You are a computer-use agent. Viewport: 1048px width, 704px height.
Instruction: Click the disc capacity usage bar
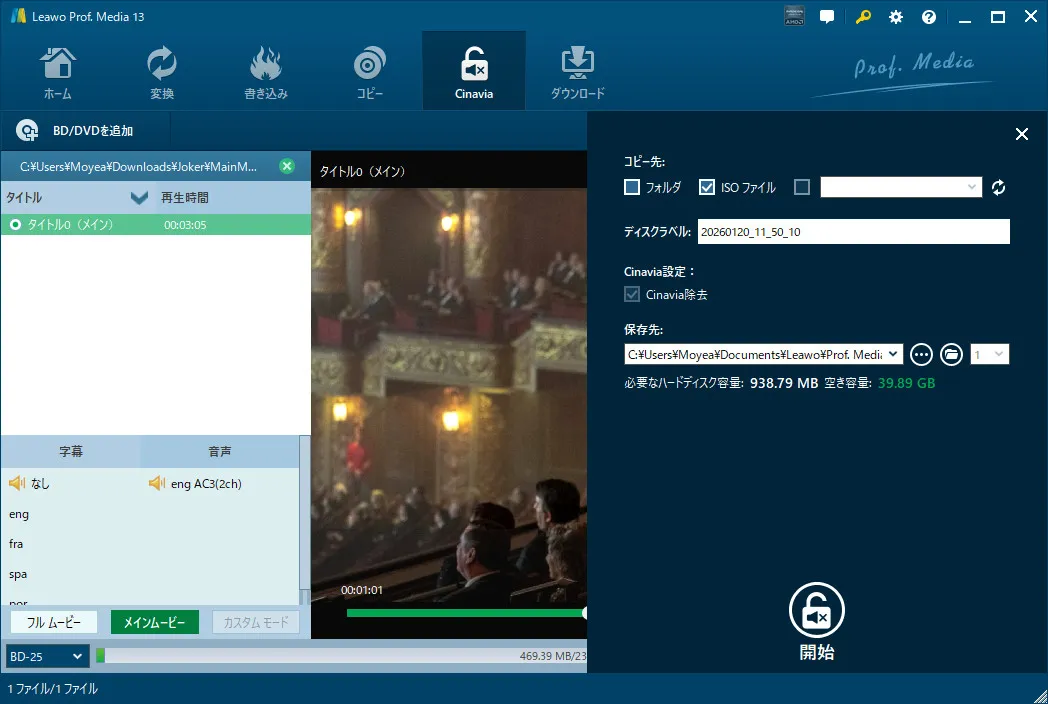pyautogui.click(x=341, y=656)
